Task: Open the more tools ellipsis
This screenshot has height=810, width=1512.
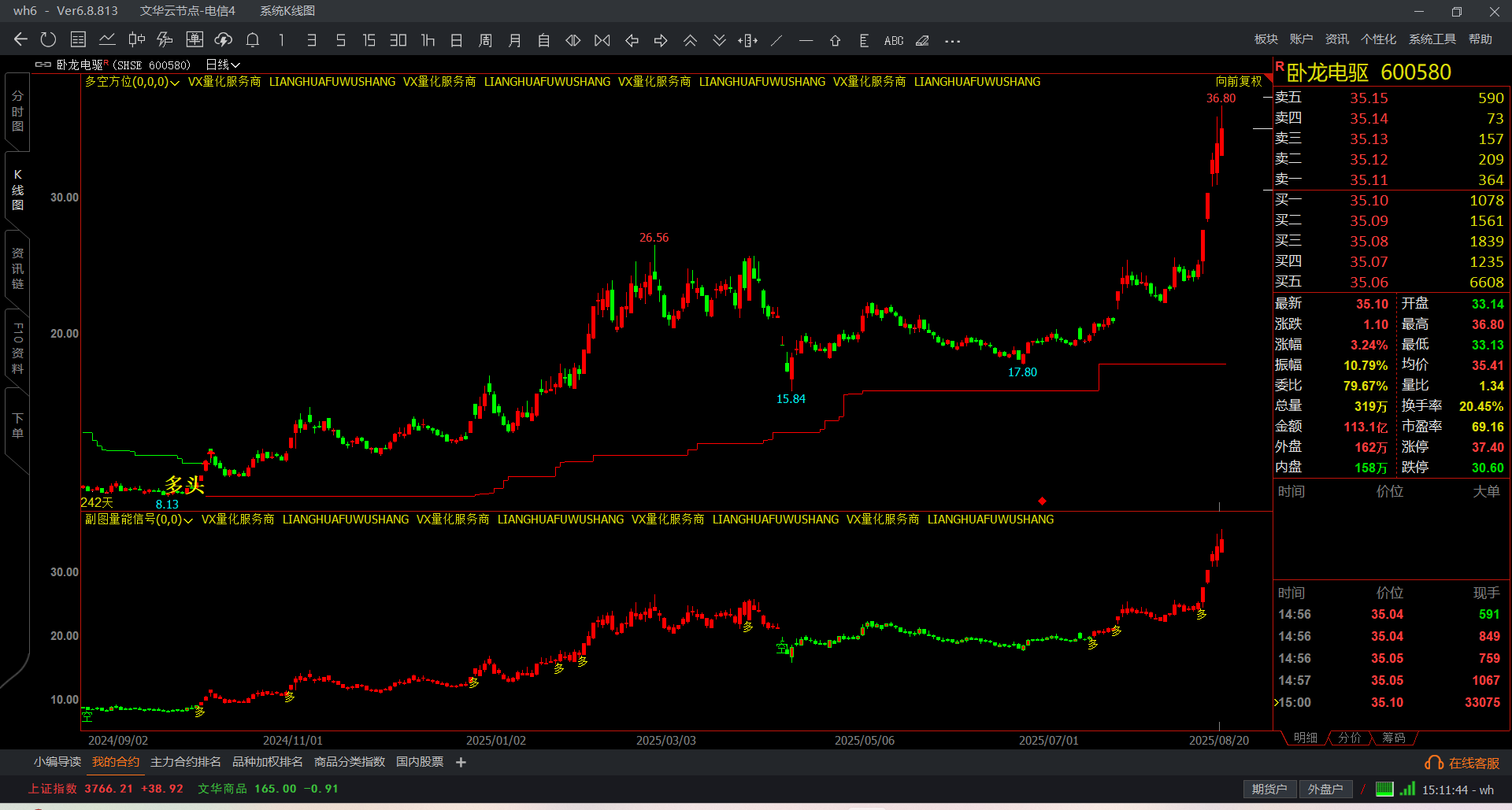Action: click(x=952, y=41)
